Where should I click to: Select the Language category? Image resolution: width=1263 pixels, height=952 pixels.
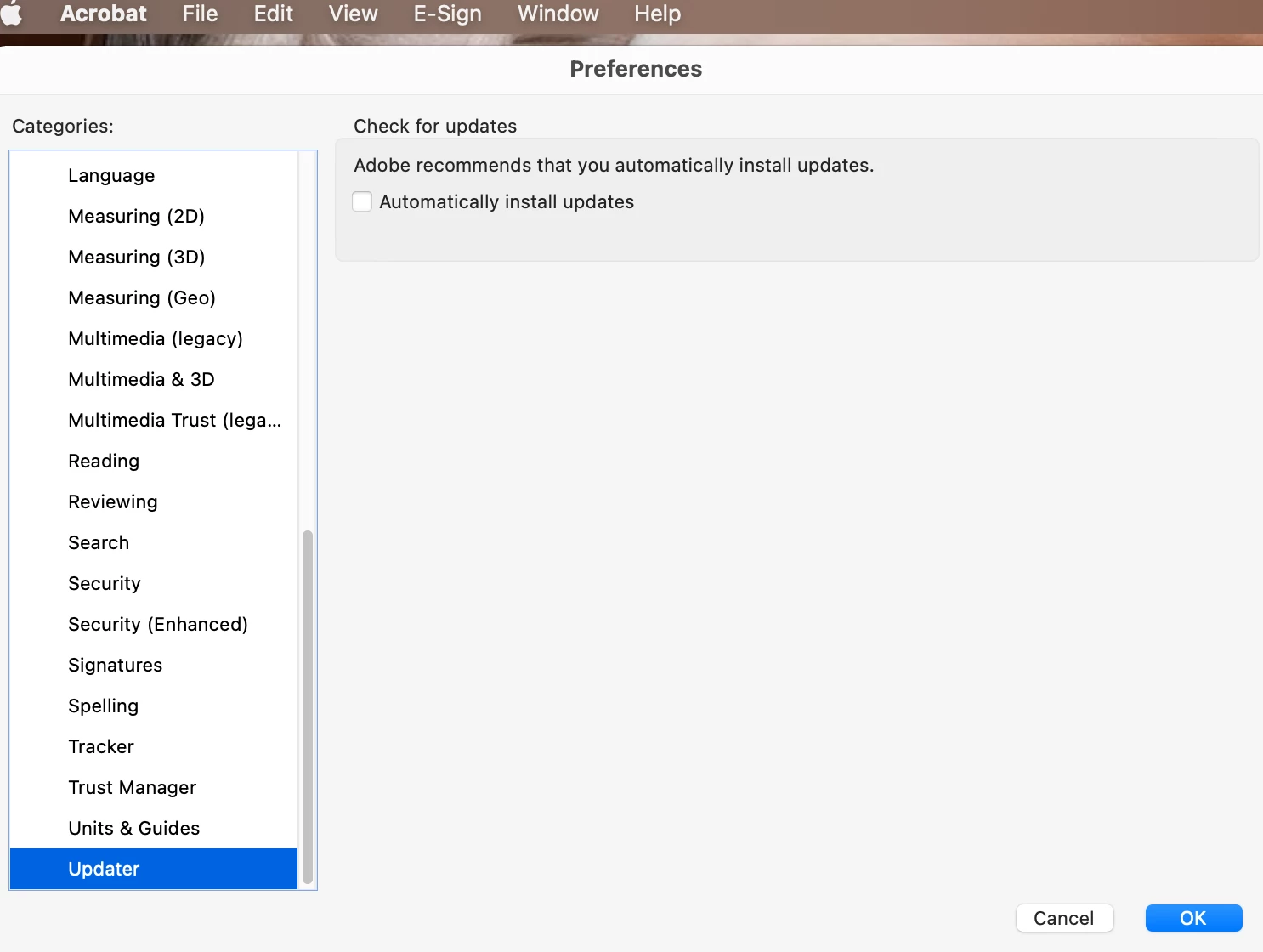(x=154, y=175)
